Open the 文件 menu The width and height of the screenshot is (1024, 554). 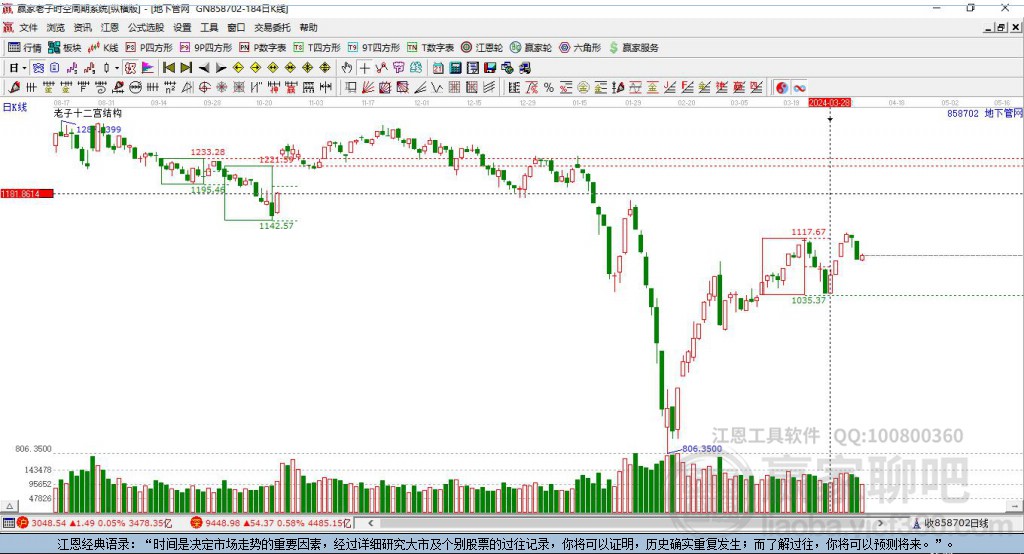(29, 27)
